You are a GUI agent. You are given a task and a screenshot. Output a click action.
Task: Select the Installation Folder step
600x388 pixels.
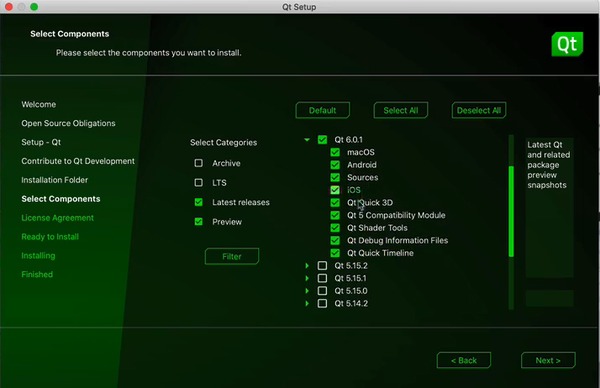pyautogui.click(x=55, y=180)
